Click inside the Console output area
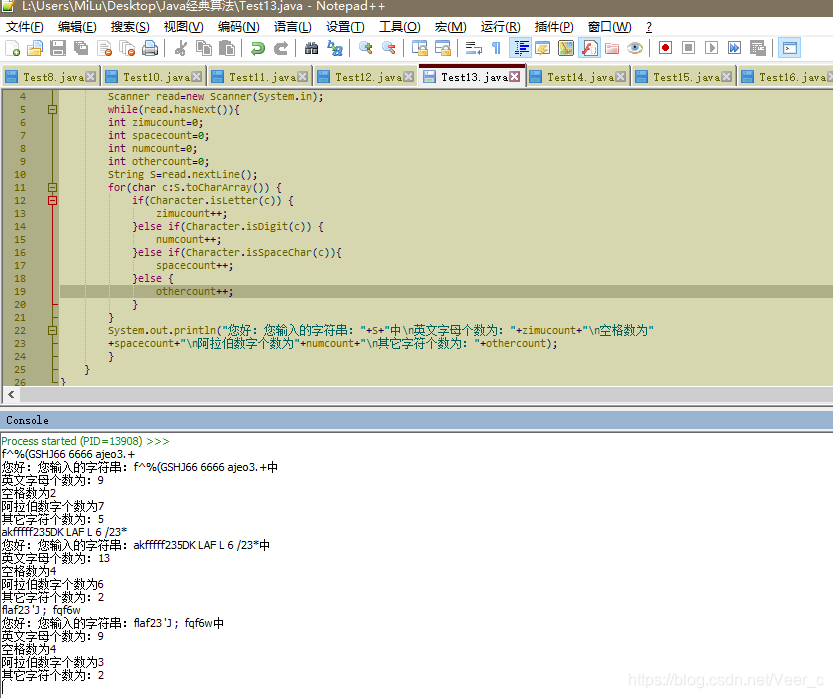 416,565
